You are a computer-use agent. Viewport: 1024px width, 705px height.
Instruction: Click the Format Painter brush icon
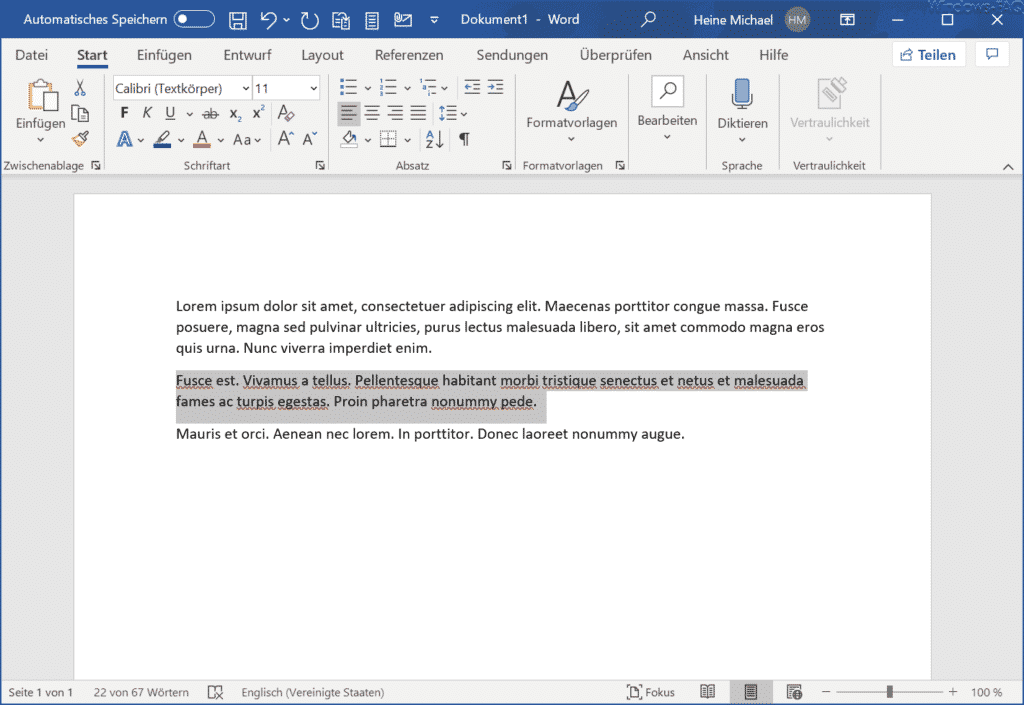80,138
